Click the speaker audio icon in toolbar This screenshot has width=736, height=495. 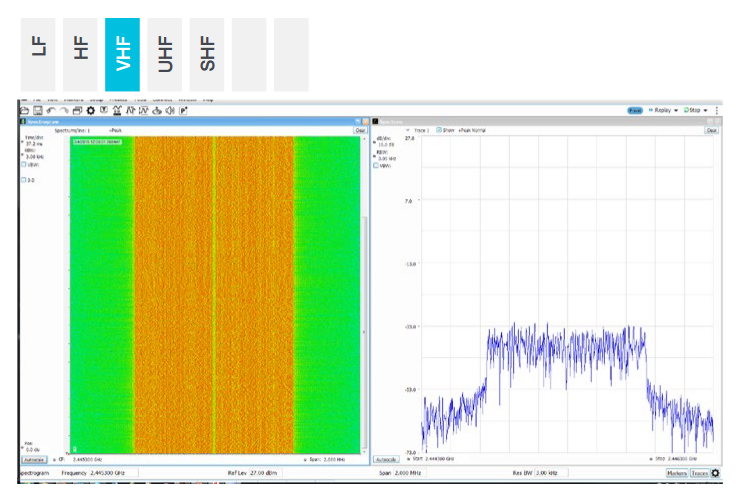point(170,110)
